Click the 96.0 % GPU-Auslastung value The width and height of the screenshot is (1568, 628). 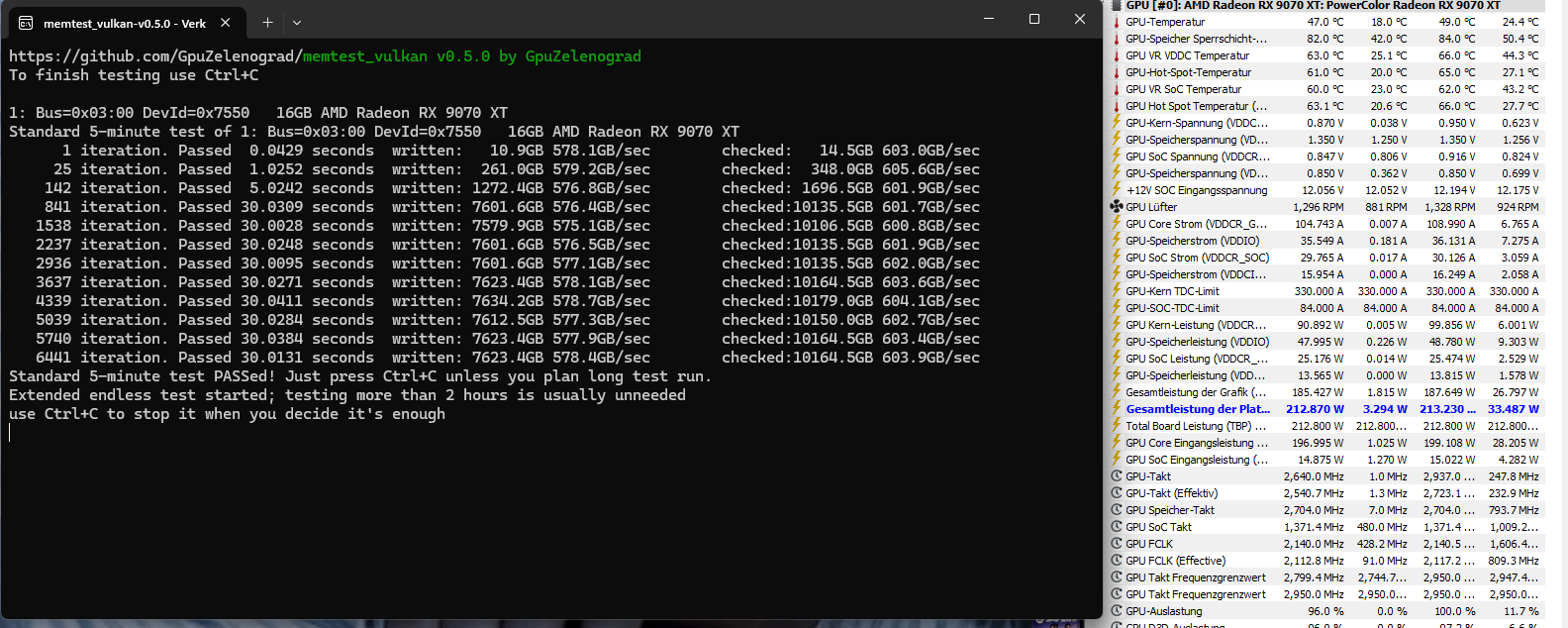coord(1325,611)
